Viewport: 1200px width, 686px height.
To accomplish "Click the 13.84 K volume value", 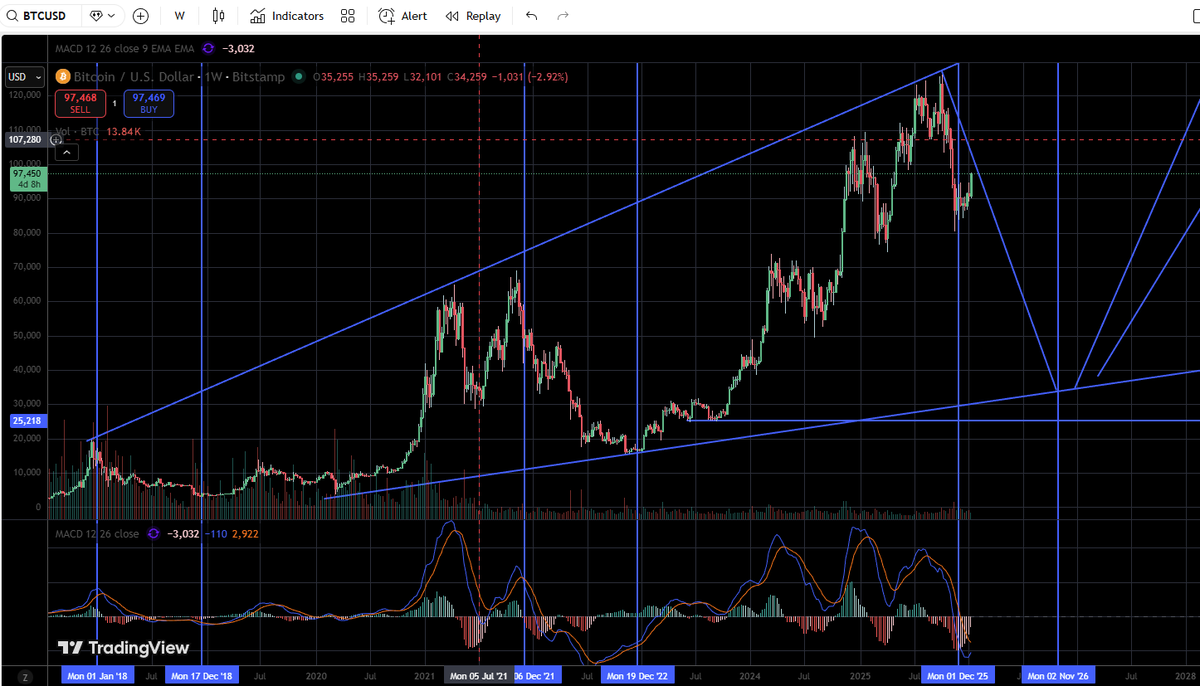I will [x=124, y=131].
